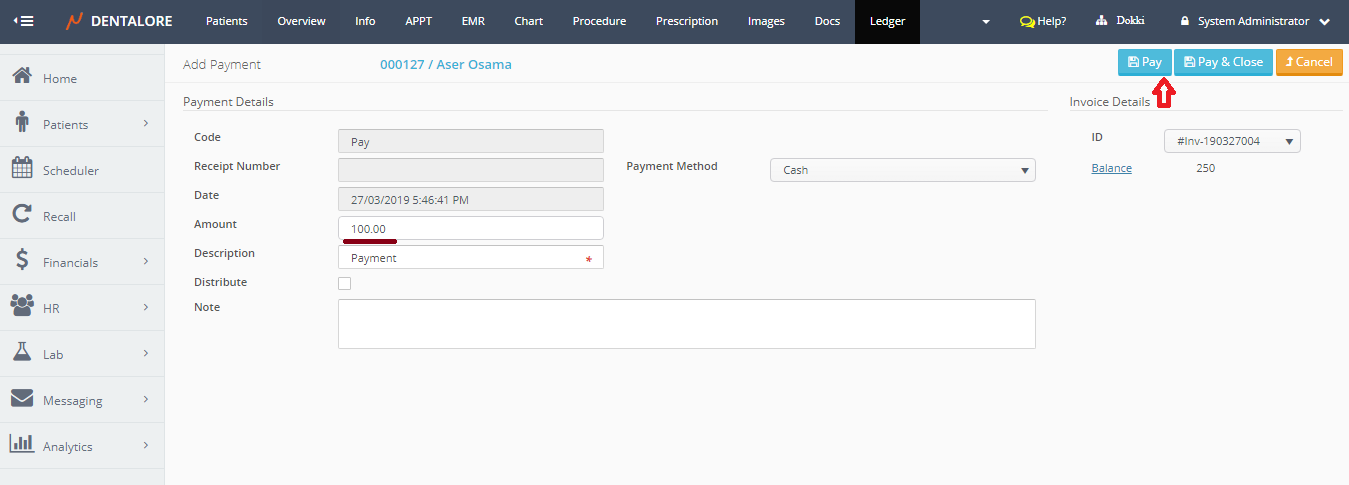Click the Scheduler calendar icon
This screenshot has width=1349, height=485.
click(22, 169)
